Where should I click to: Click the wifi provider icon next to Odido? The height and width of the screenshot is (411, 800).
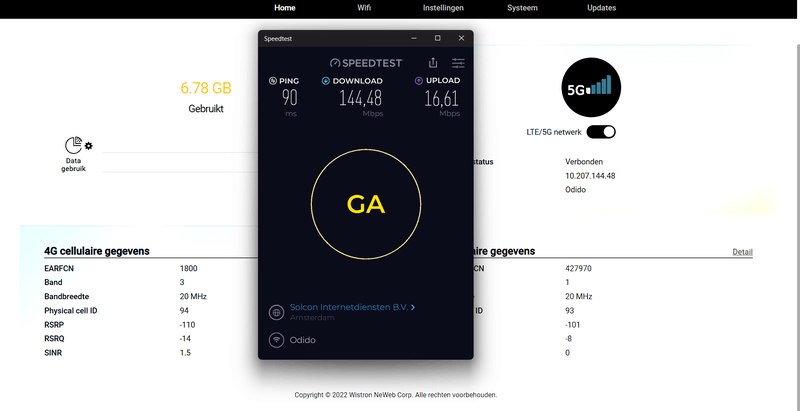click(277, 340)
